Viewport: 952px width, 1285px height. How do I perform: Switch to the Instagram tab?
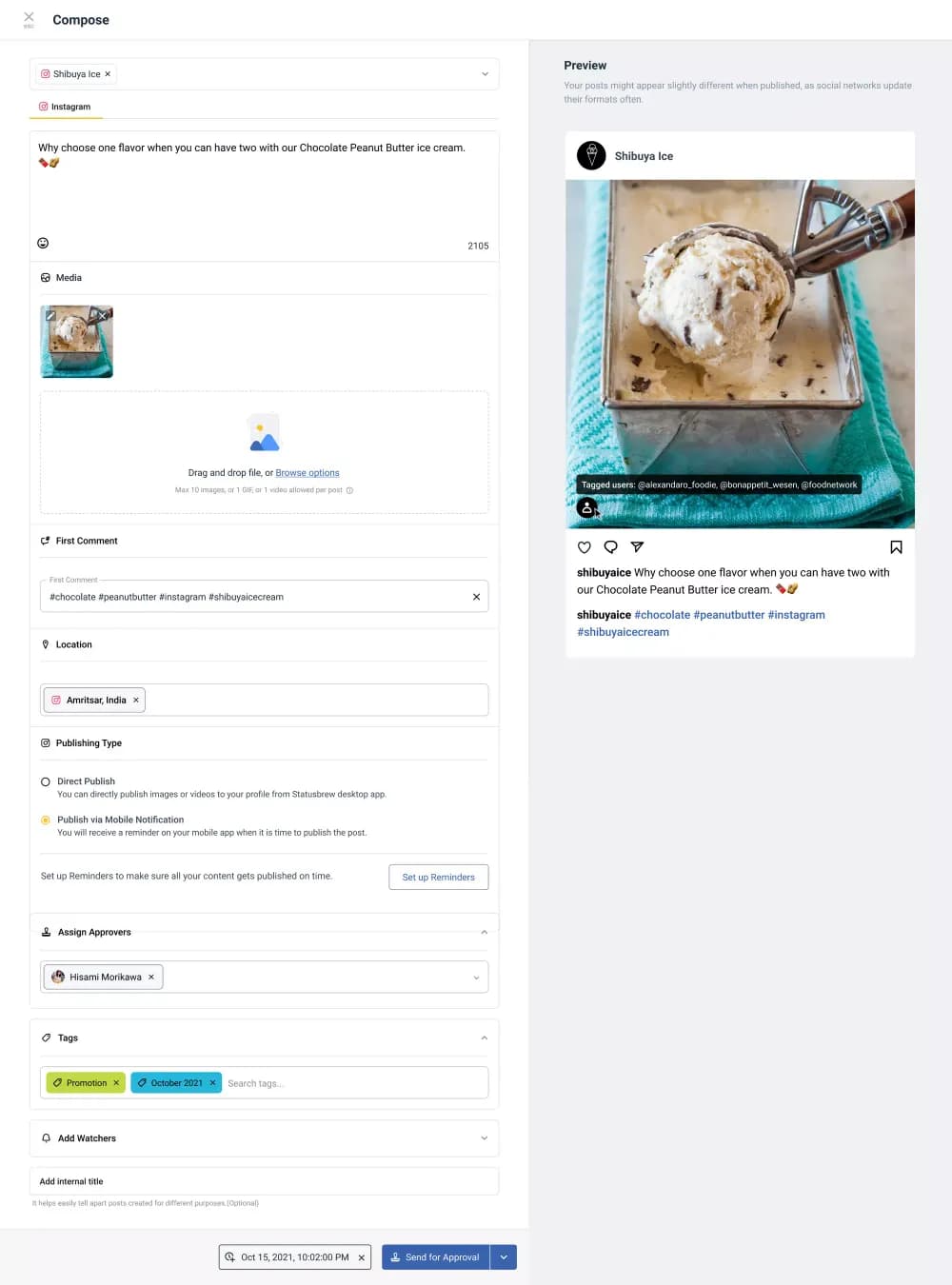tap(66, 107)
